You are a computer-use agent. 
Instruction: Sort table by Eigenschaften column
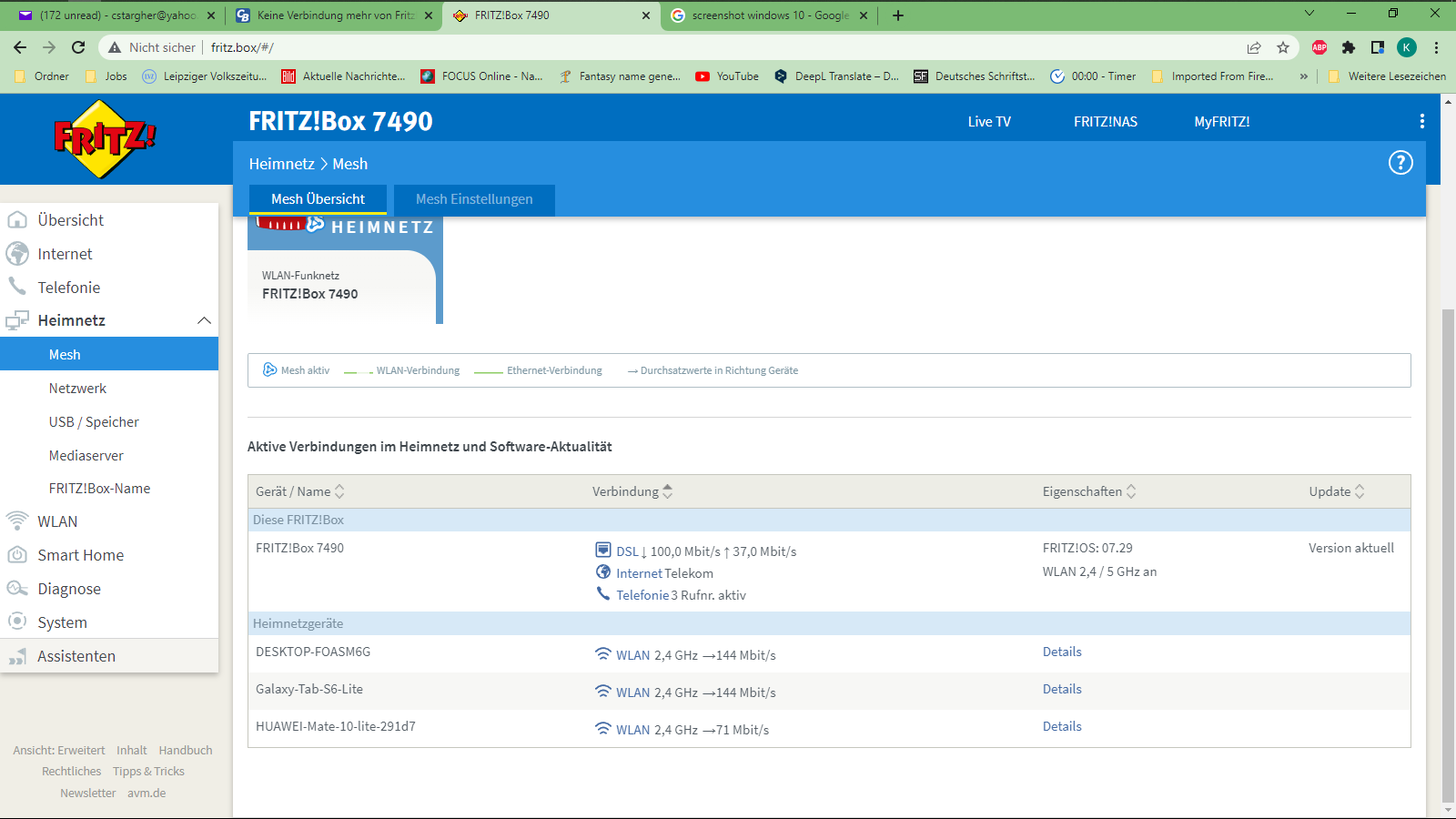click(1089, 491)
